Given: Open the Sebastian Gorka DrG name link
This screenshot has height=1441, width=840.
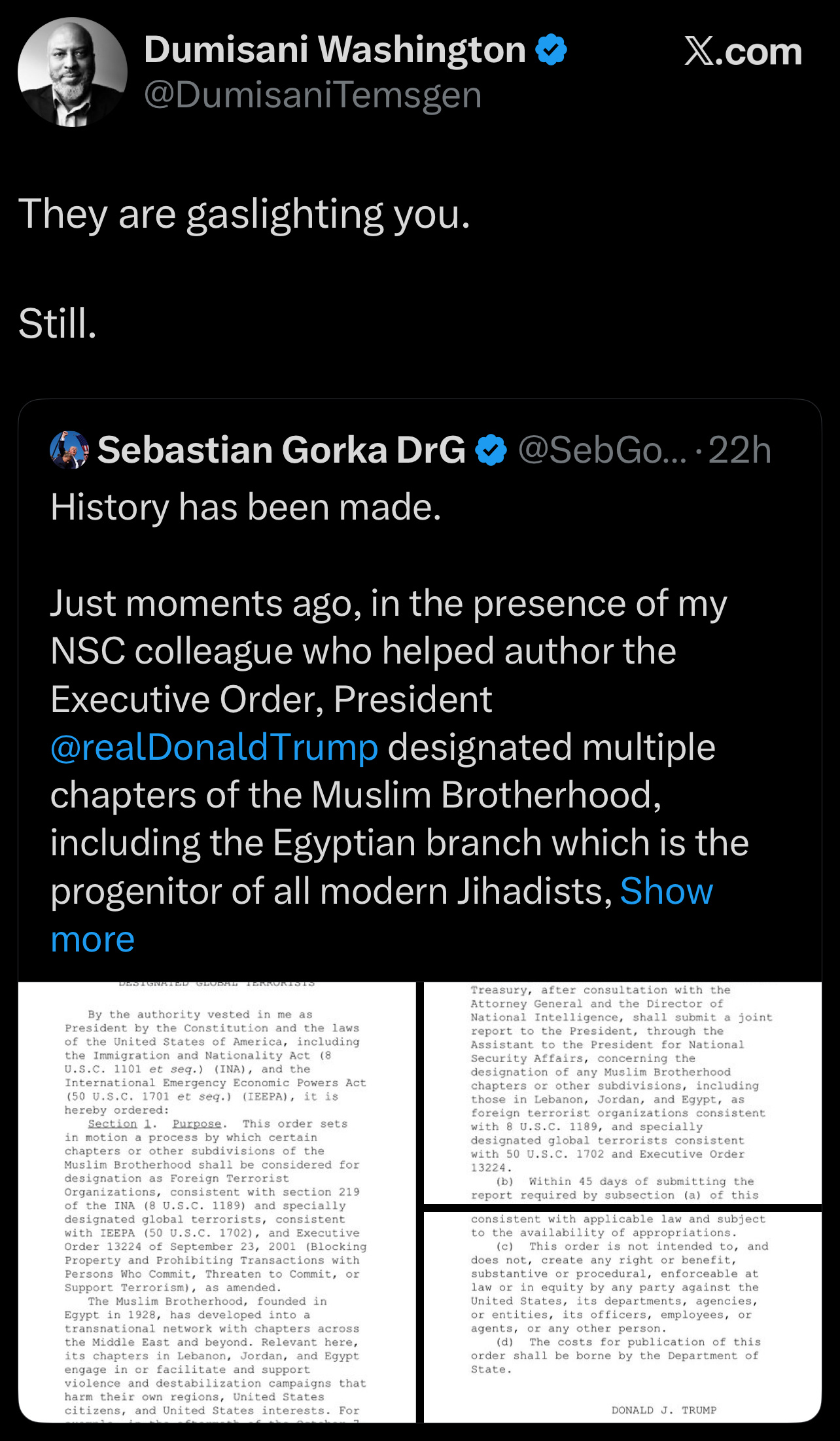Looking at the screenshot, I should click(x=281, y=450).
